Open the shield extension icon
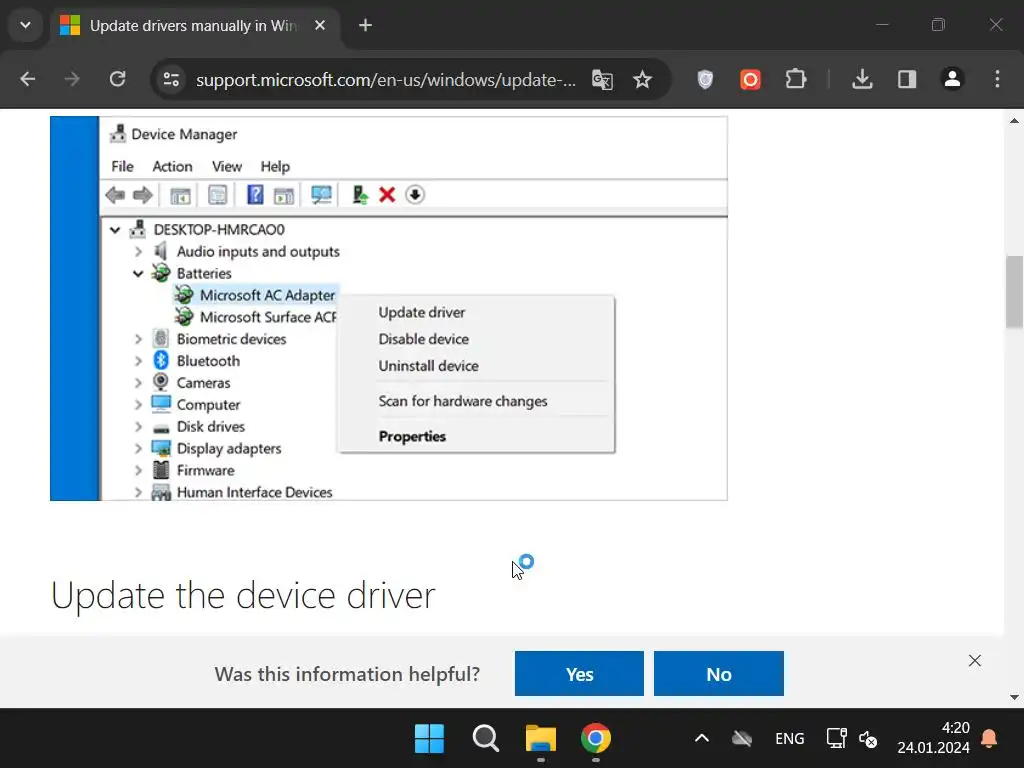This screenshot has width=1024, height=768. (705, 80)
